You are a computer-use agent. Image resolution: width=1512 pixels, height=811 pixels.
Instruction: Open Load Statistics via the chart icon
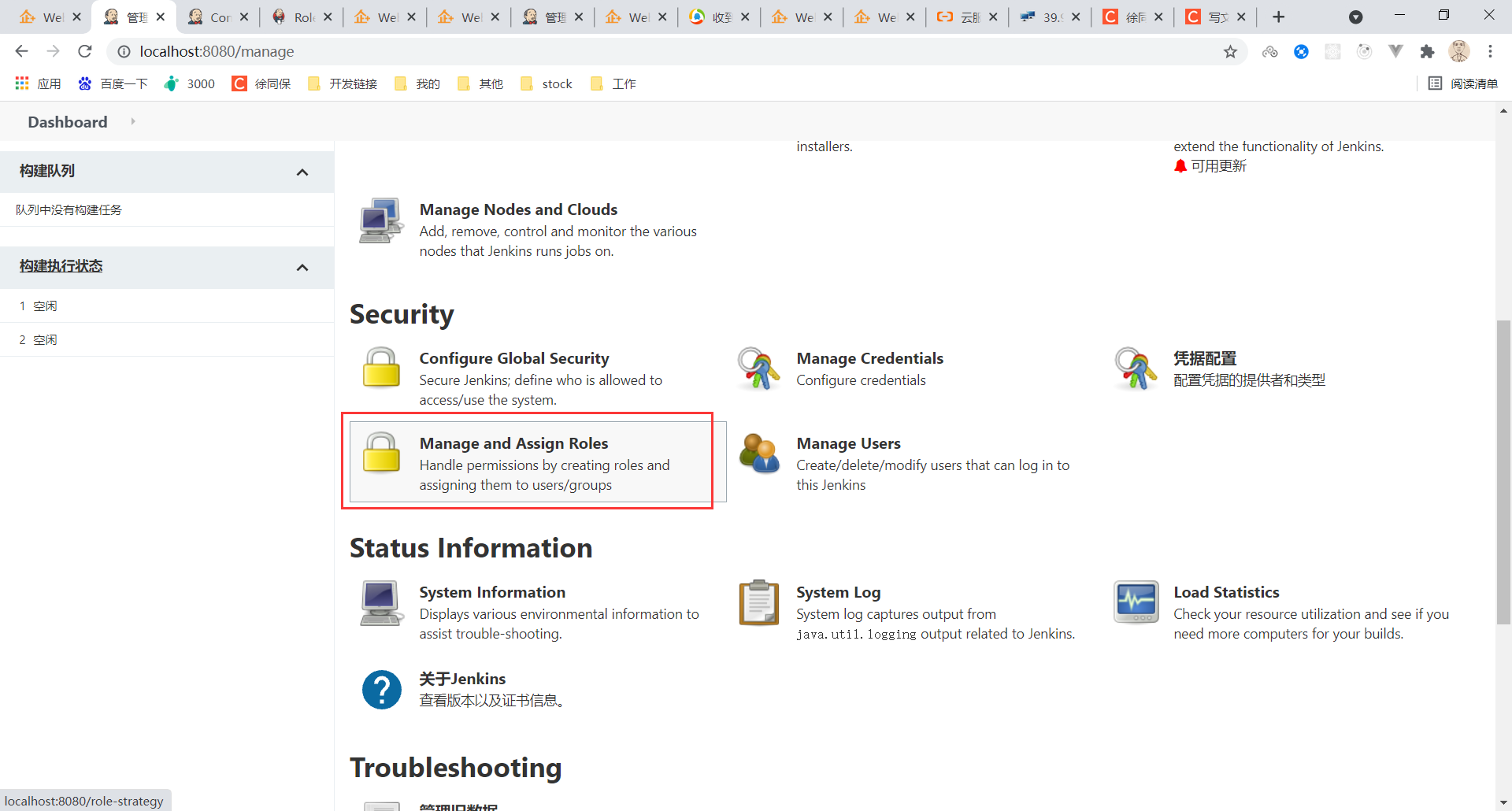coord(1136,602)
